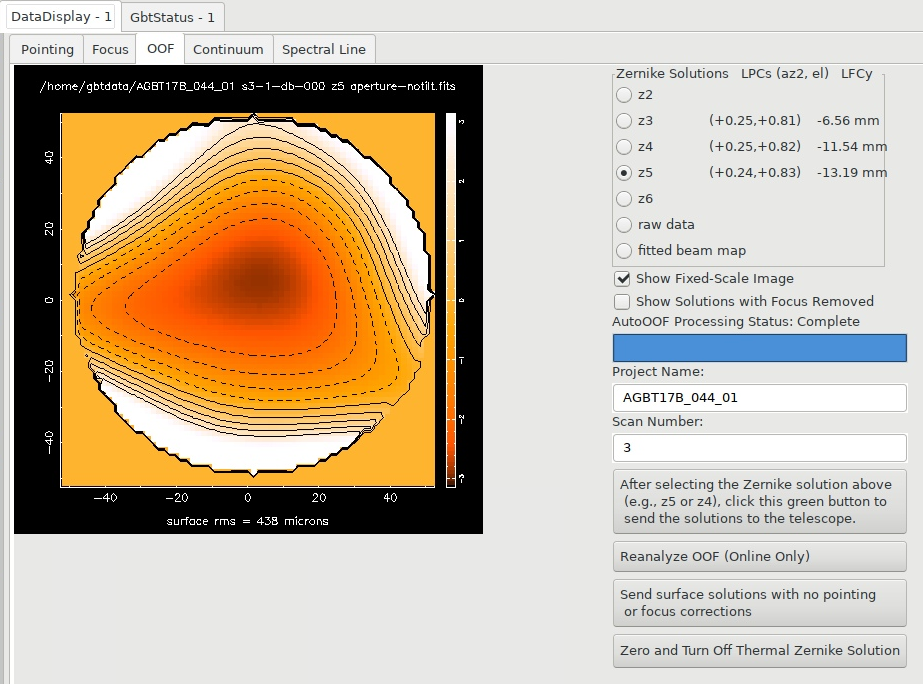Viewport: 923px width, 684px height.
Task: Uncheck Show Fixed-Scale Image
Action: (x=622, y=278)
